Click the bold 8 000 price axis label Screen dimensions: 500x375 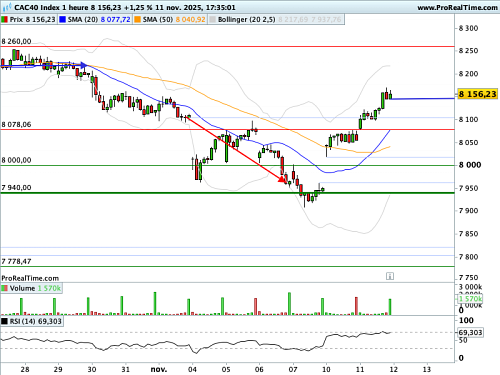[470, 165]
